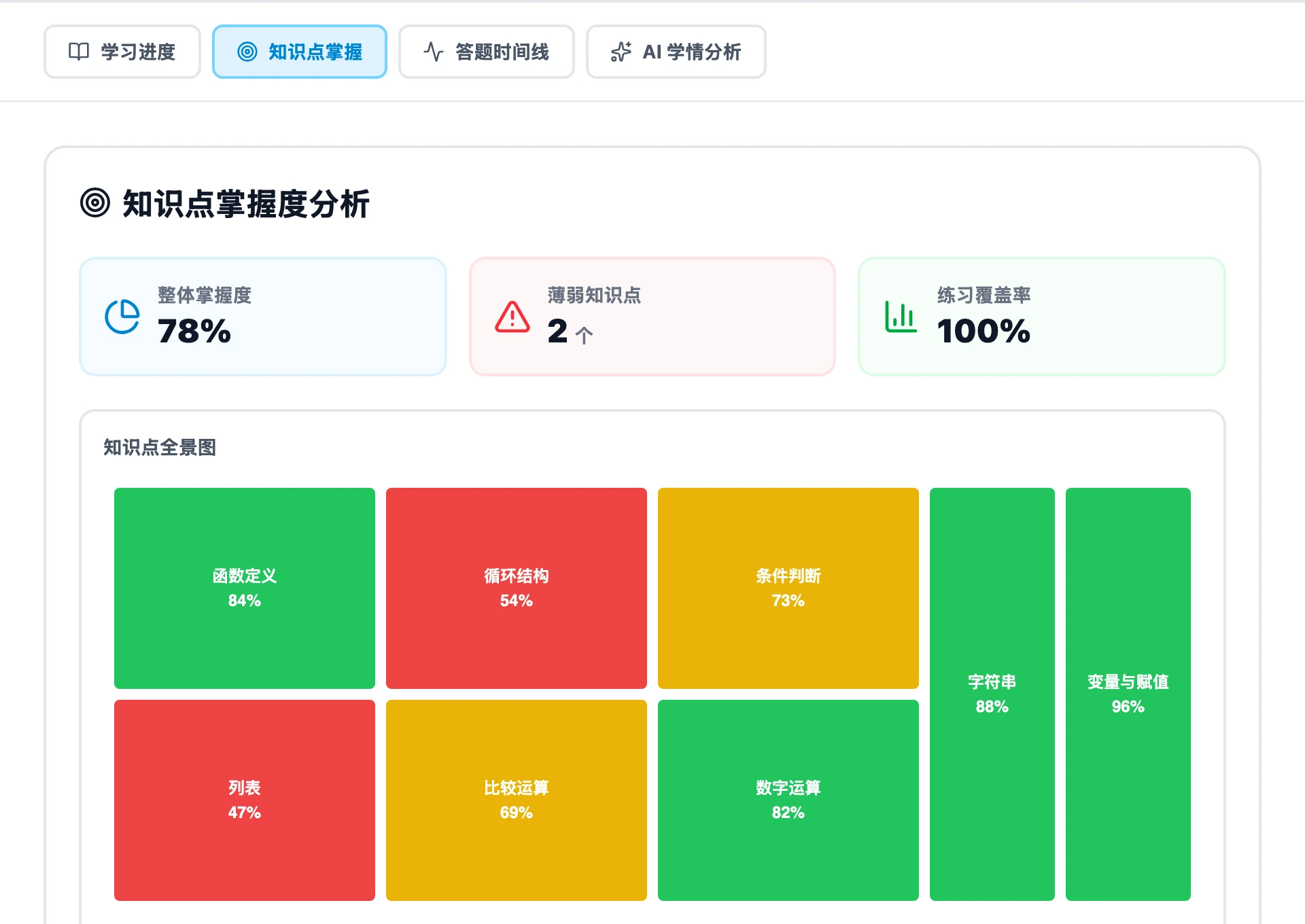
Task: Click the book icon in 学习进度 tab
Action: pyautogui.click(x=79, y=52)
